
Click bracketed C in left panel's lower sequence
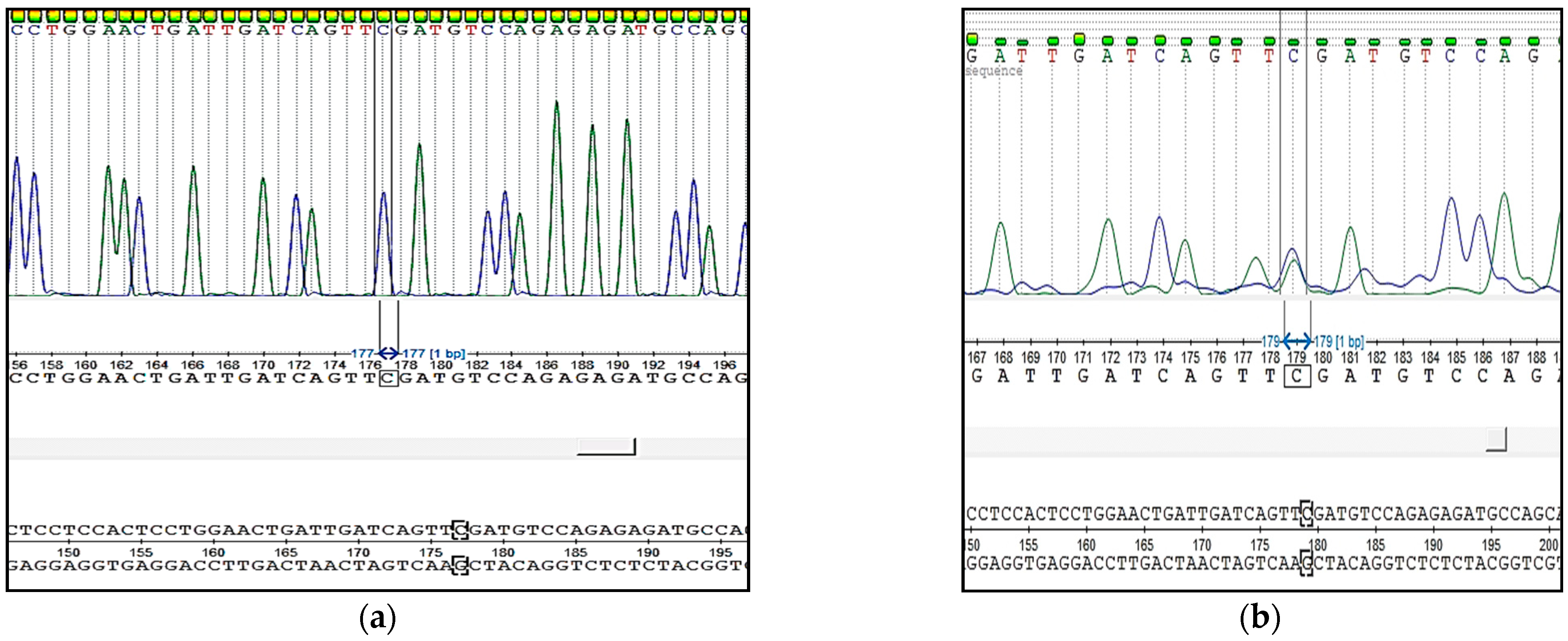click(460, 530)
